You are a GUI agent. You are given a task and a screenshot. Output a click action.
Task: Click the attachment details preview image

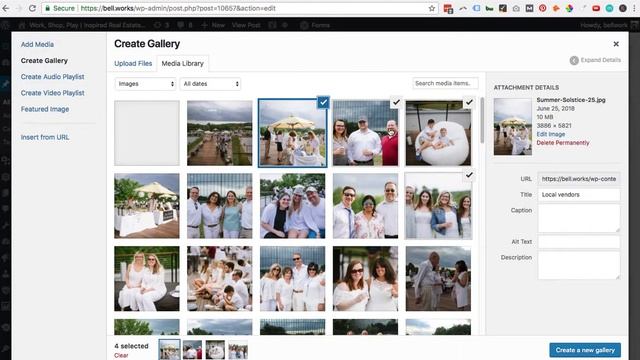513,127
